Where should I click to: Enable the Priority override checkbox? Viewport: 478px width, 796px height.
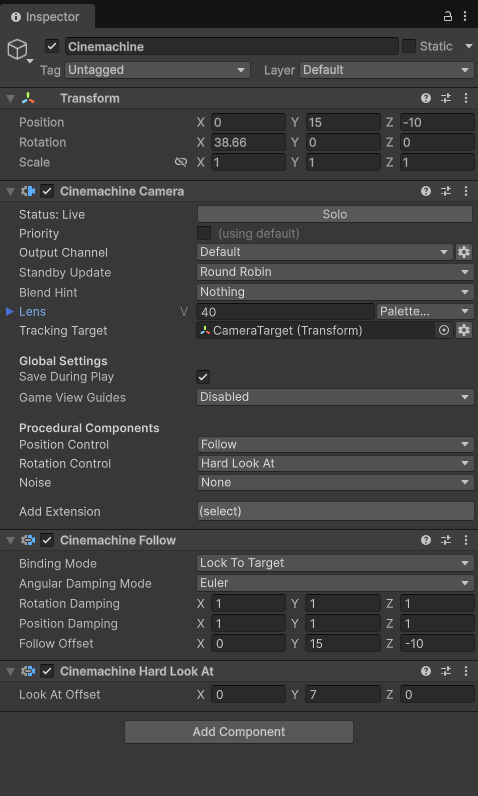point(204,233)
